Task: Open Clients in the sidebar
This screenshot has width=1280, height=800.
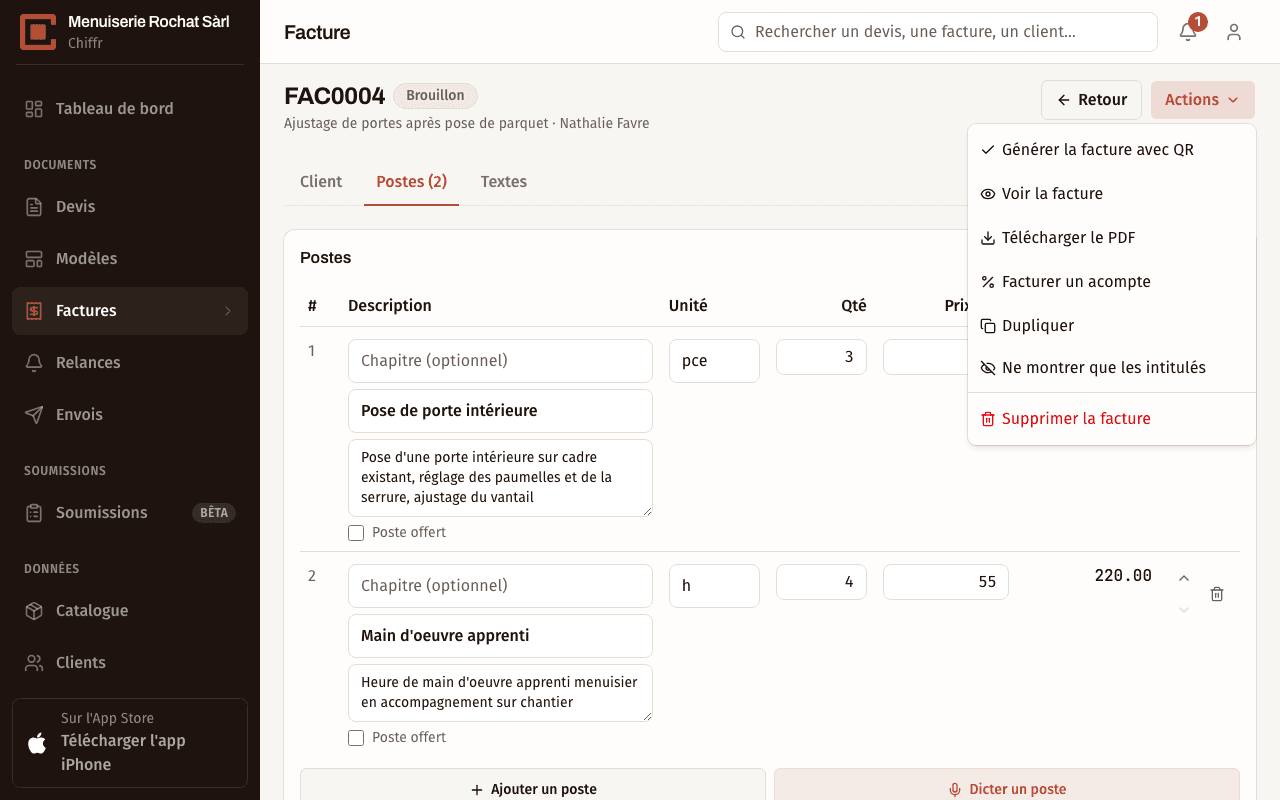Action: (x=130, y=662)
